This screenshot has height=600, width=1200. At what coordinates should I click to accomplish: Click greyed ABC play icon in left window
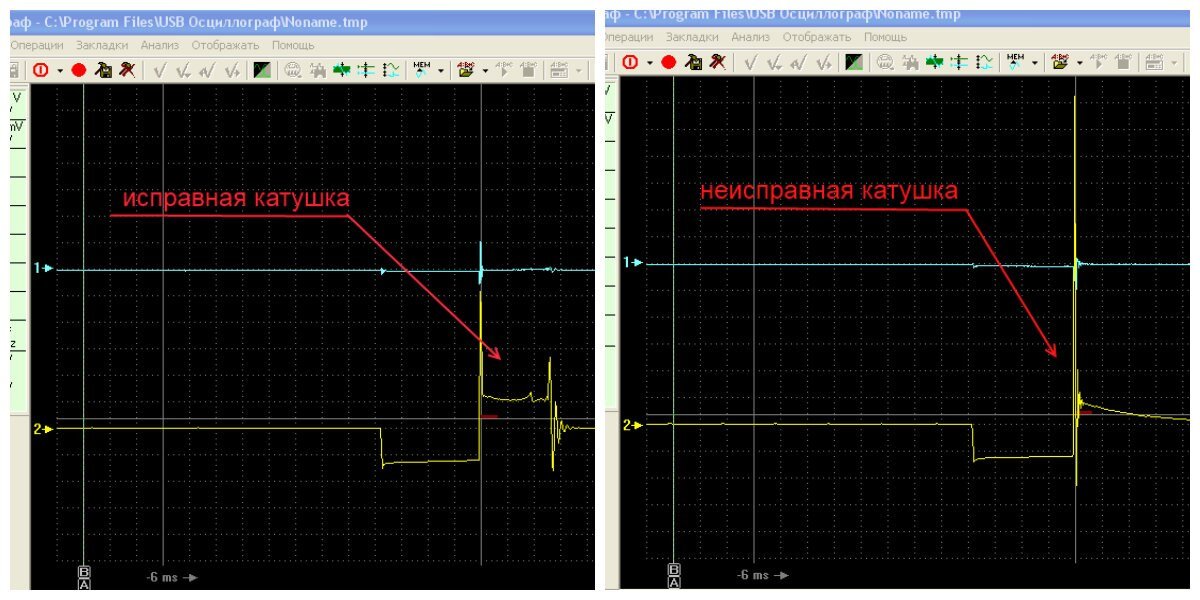[x=504, y=69]
